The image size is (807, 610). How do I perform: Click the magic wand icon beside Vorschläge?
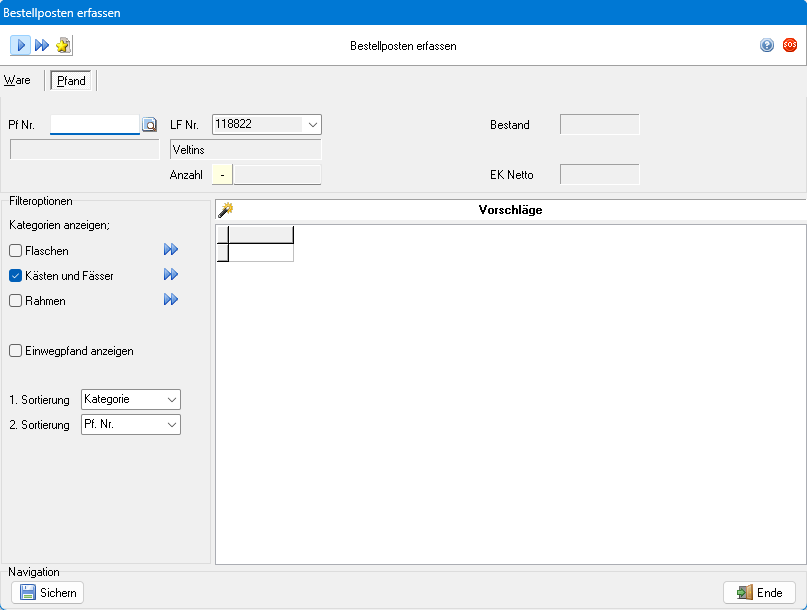pos(226,210)
